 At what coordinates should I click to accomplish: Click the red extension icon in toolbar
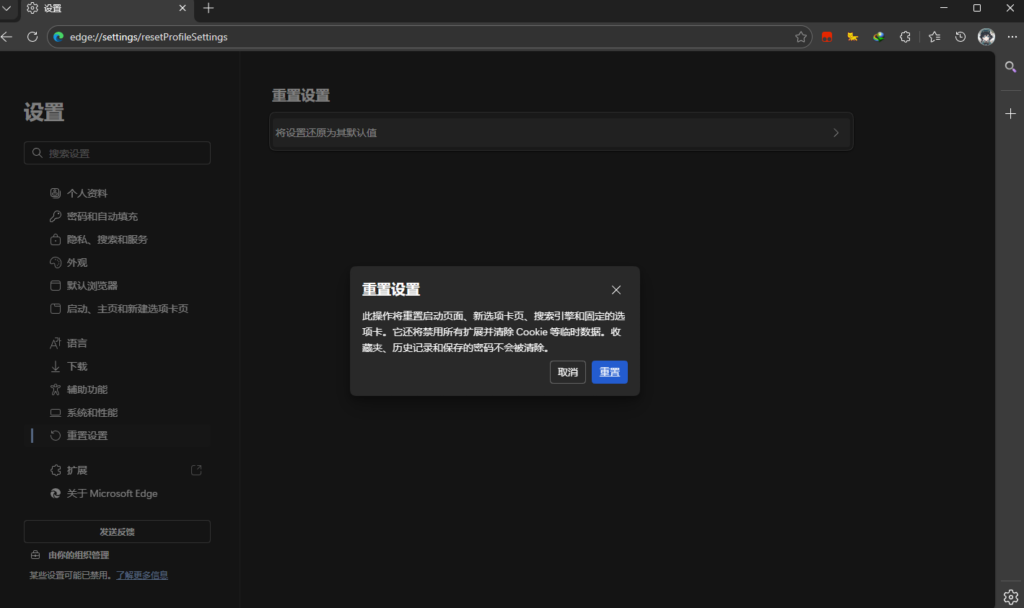pos(827,36)
